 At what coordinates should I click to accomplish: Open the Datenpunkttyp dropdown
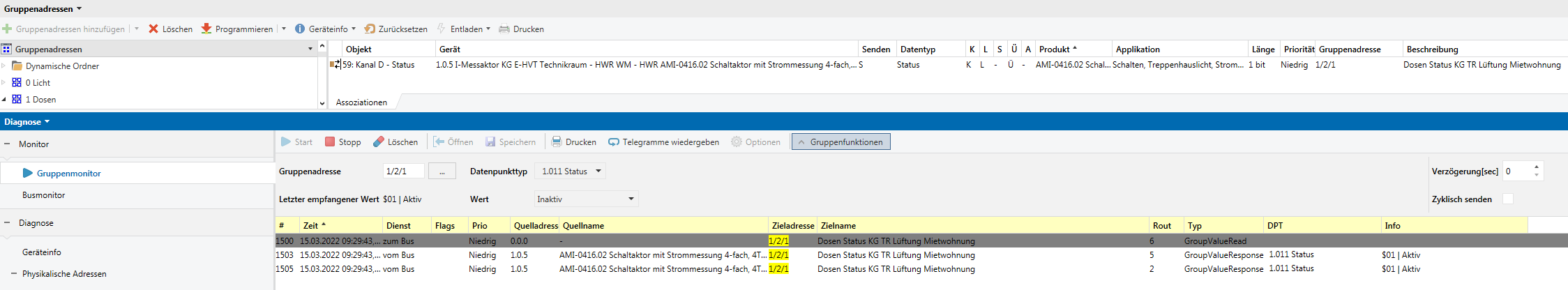[570, 171]
